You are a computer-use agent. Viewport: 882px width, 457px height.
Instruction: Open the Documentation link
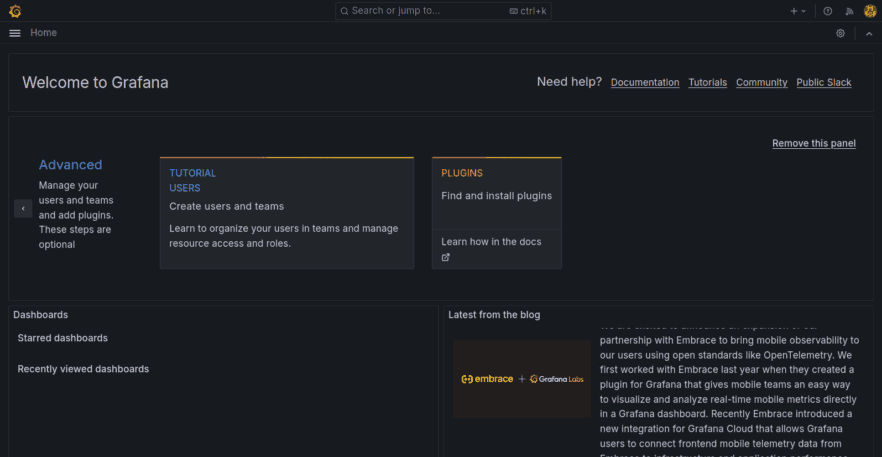tap(645, 83)
